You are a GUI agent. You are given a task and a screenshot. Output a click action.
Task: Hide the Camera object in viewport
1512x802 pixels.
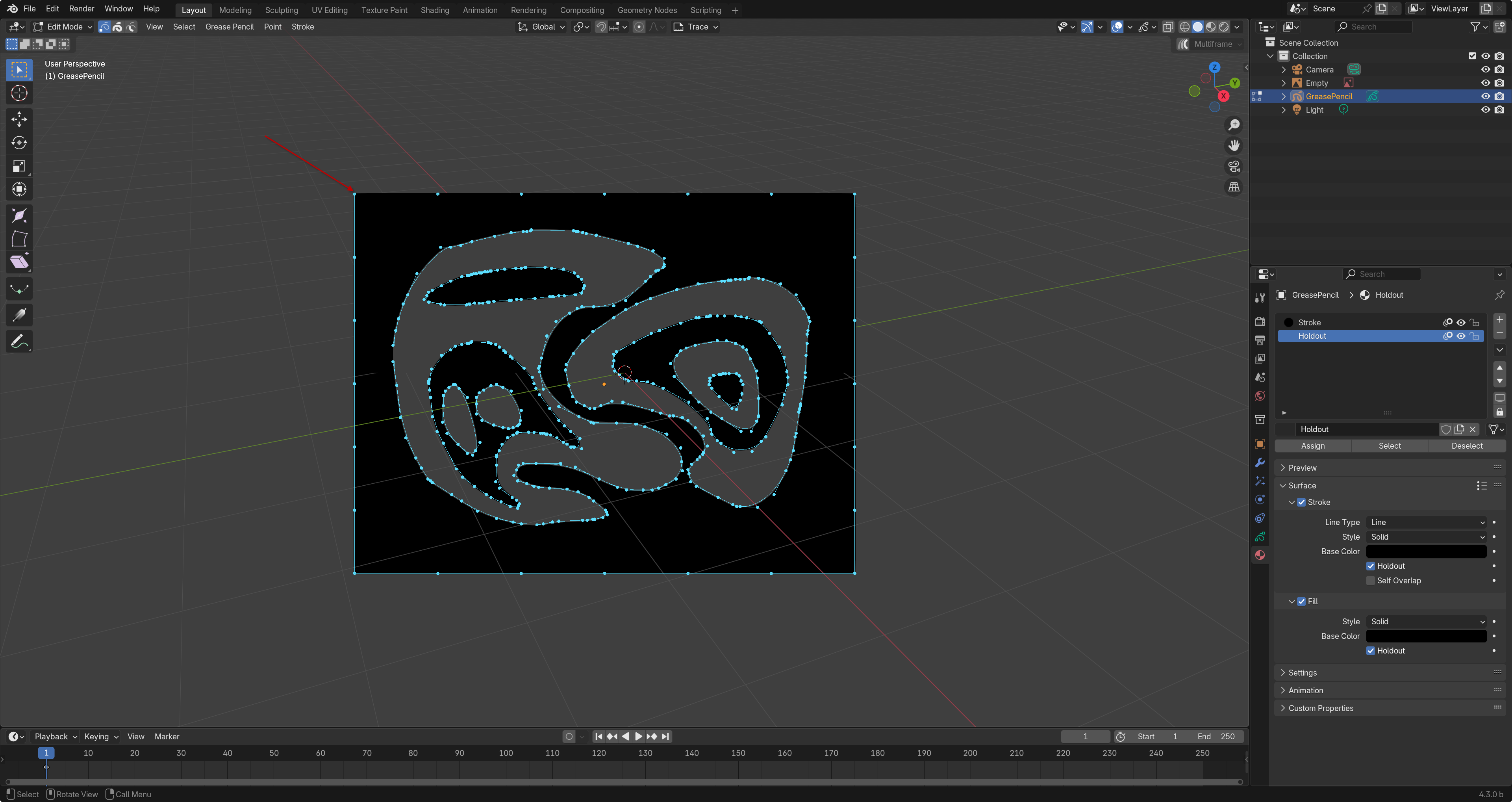click(x=1486, y=69)
